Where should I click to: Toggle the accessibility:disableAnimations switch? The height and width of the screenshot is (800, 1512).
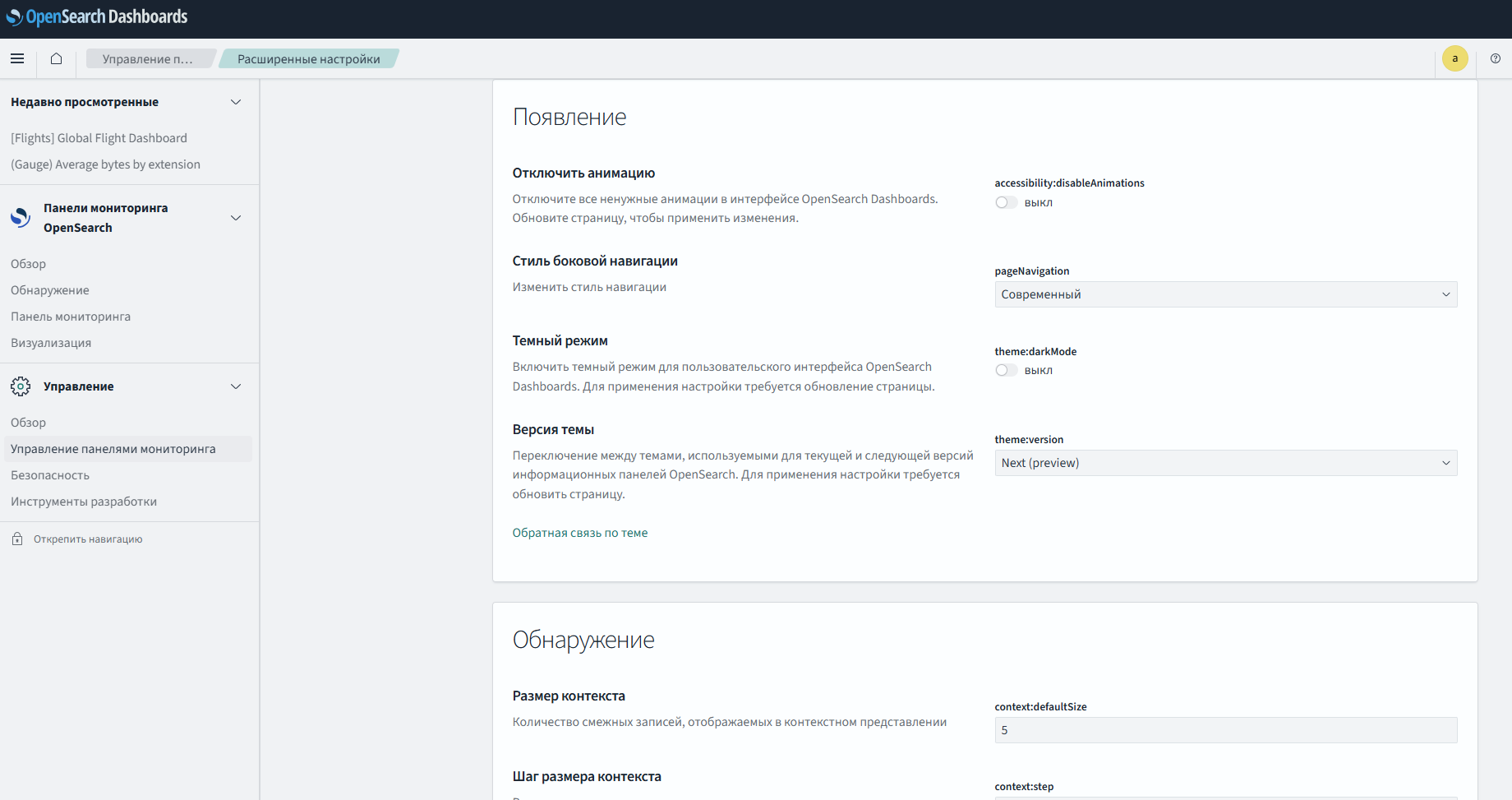tap(1006, 203)
